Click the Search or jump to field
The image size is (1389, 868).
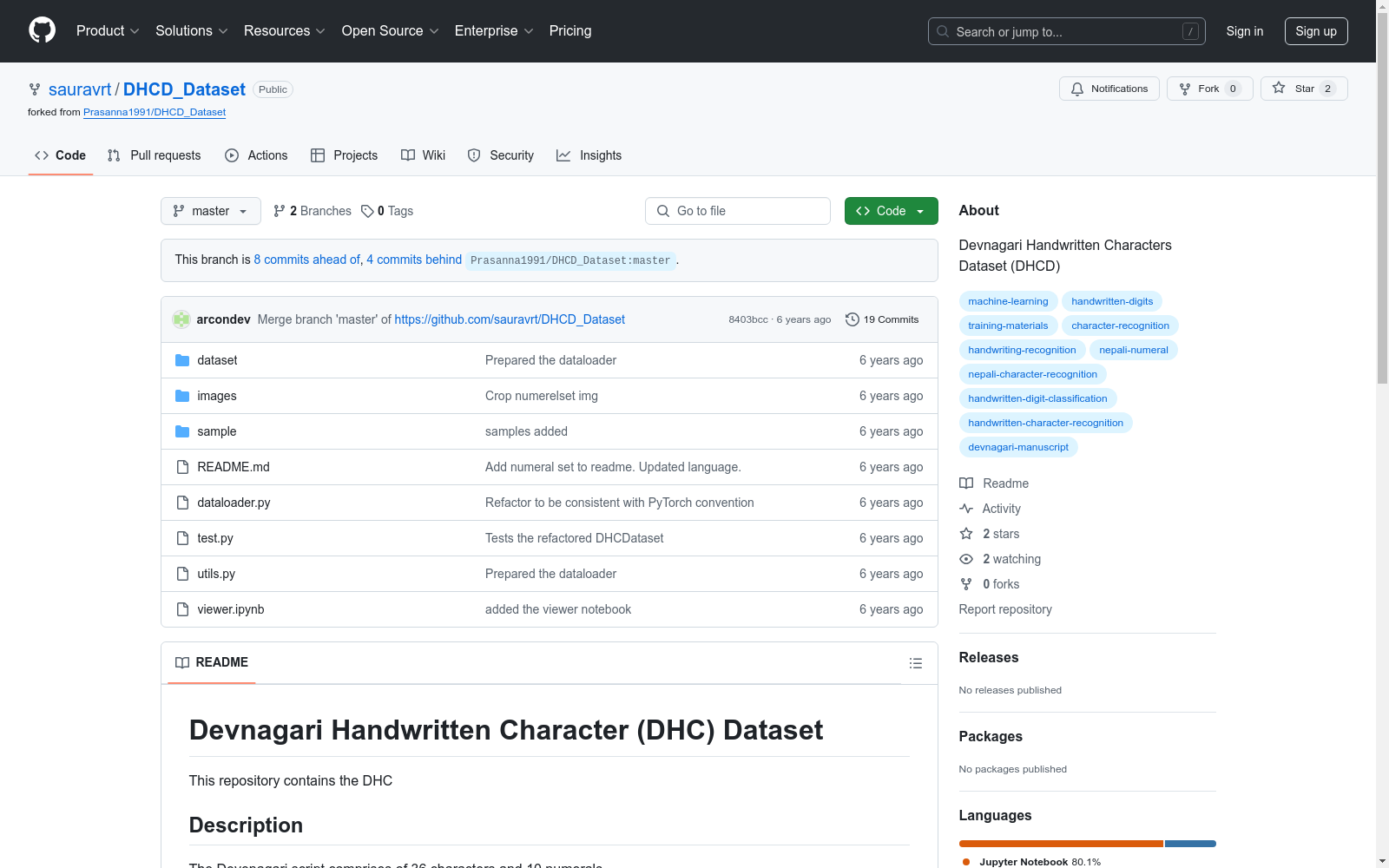(x=1067, y=31)
